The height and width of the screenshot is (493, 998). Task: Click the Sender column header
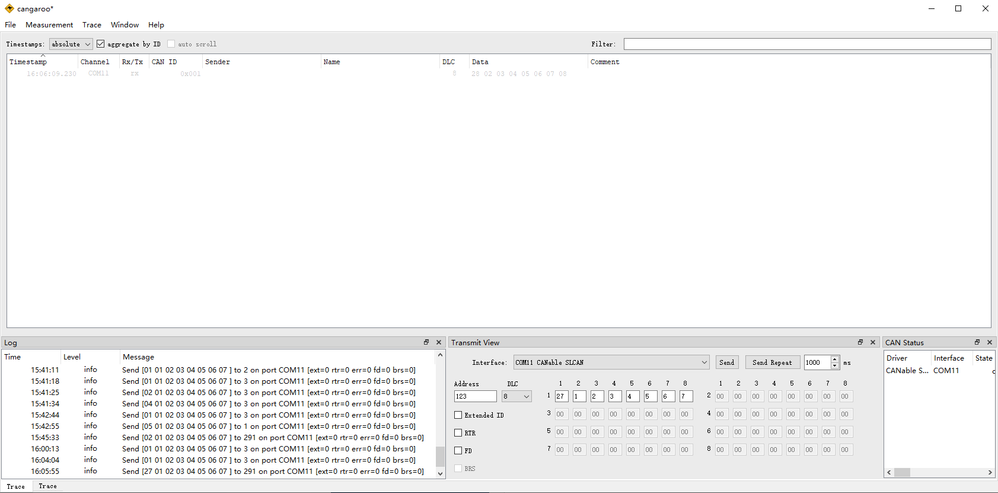262,62
